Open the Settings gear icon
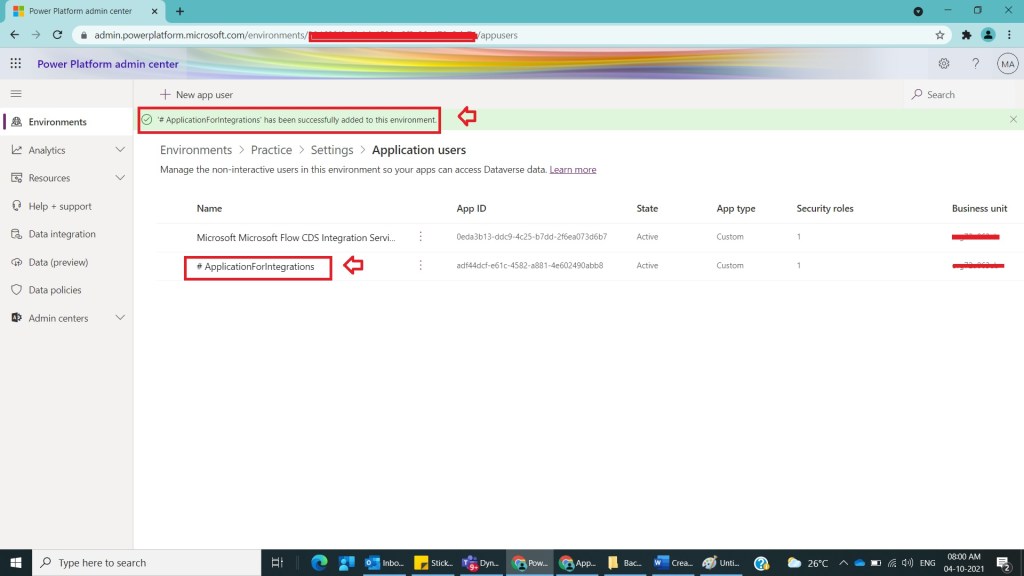Screen dimensions: 1024x576 tap(943, 64)
